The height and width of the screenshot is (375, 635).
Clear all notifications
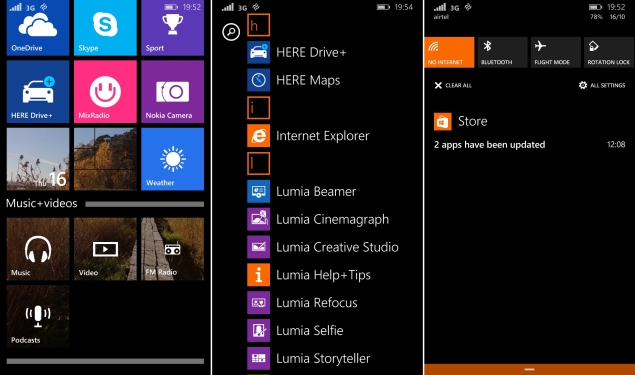[x=453, y=85]
